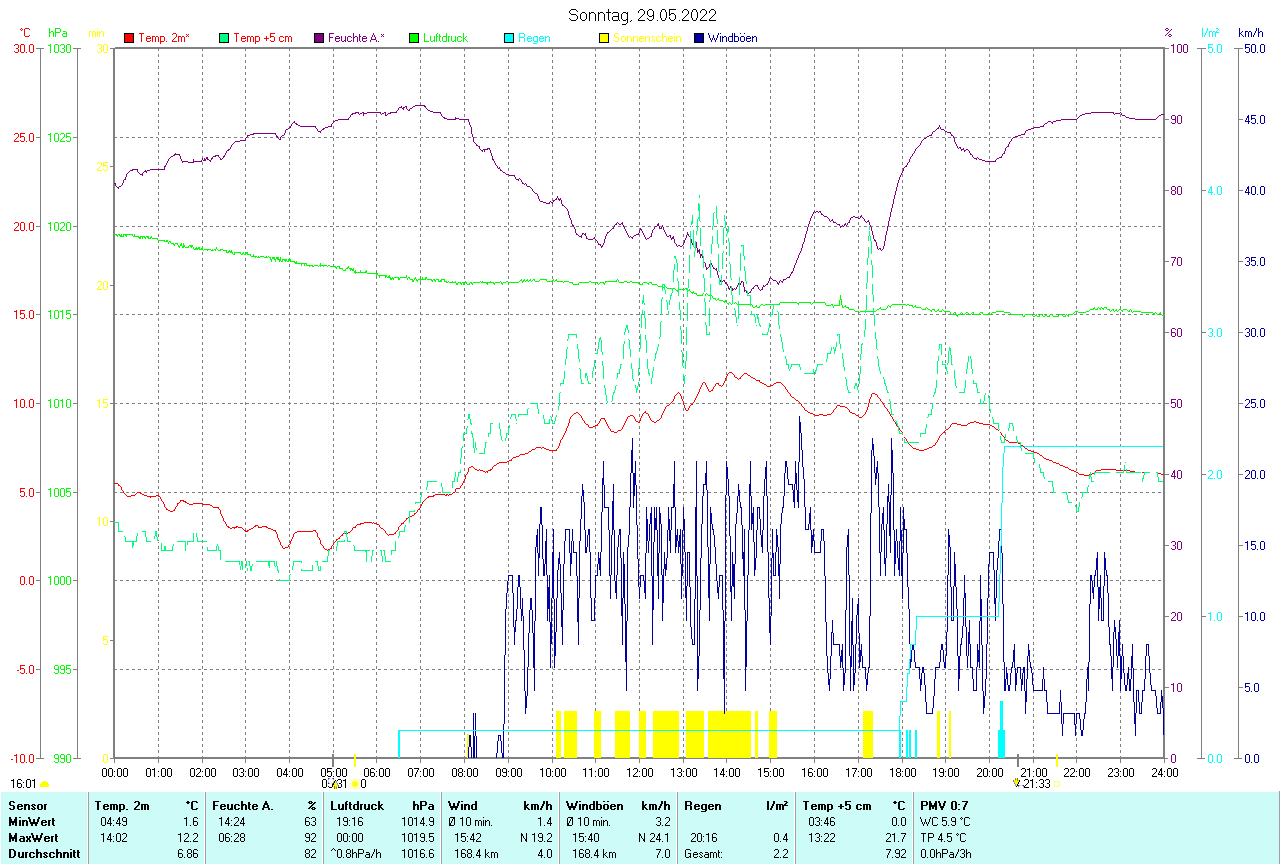
Task: Click the green Temp +5 cm legend swatch
Action: coord(224,38)
